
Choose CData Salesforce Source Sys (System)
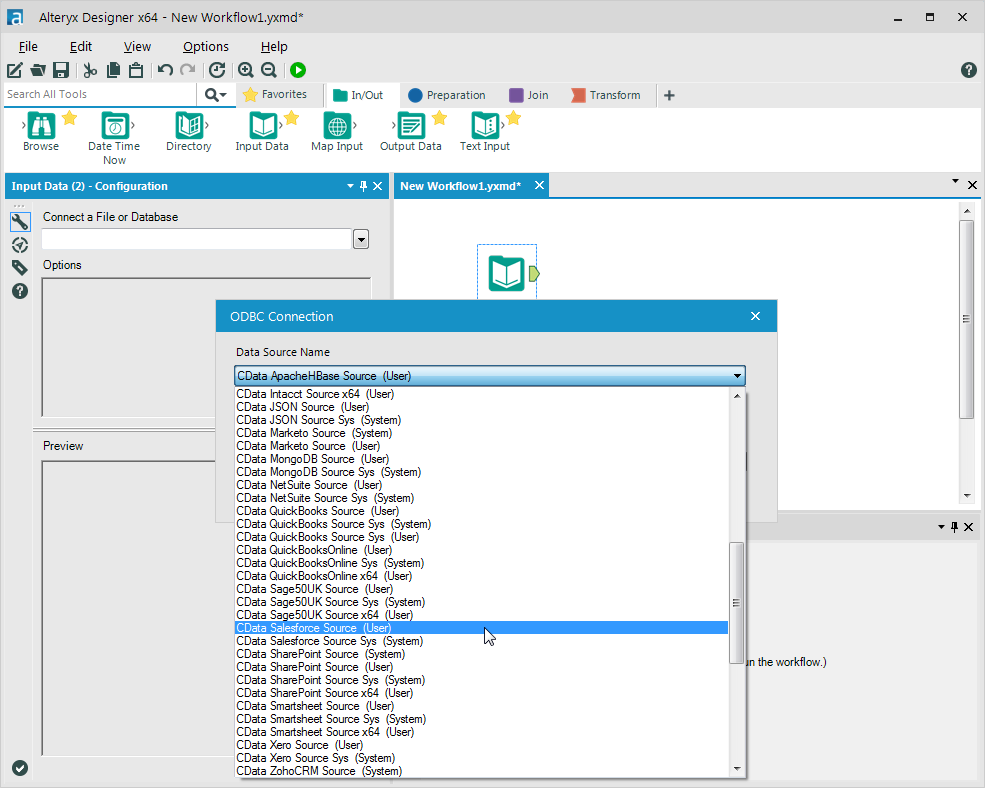tap(481, 641)
